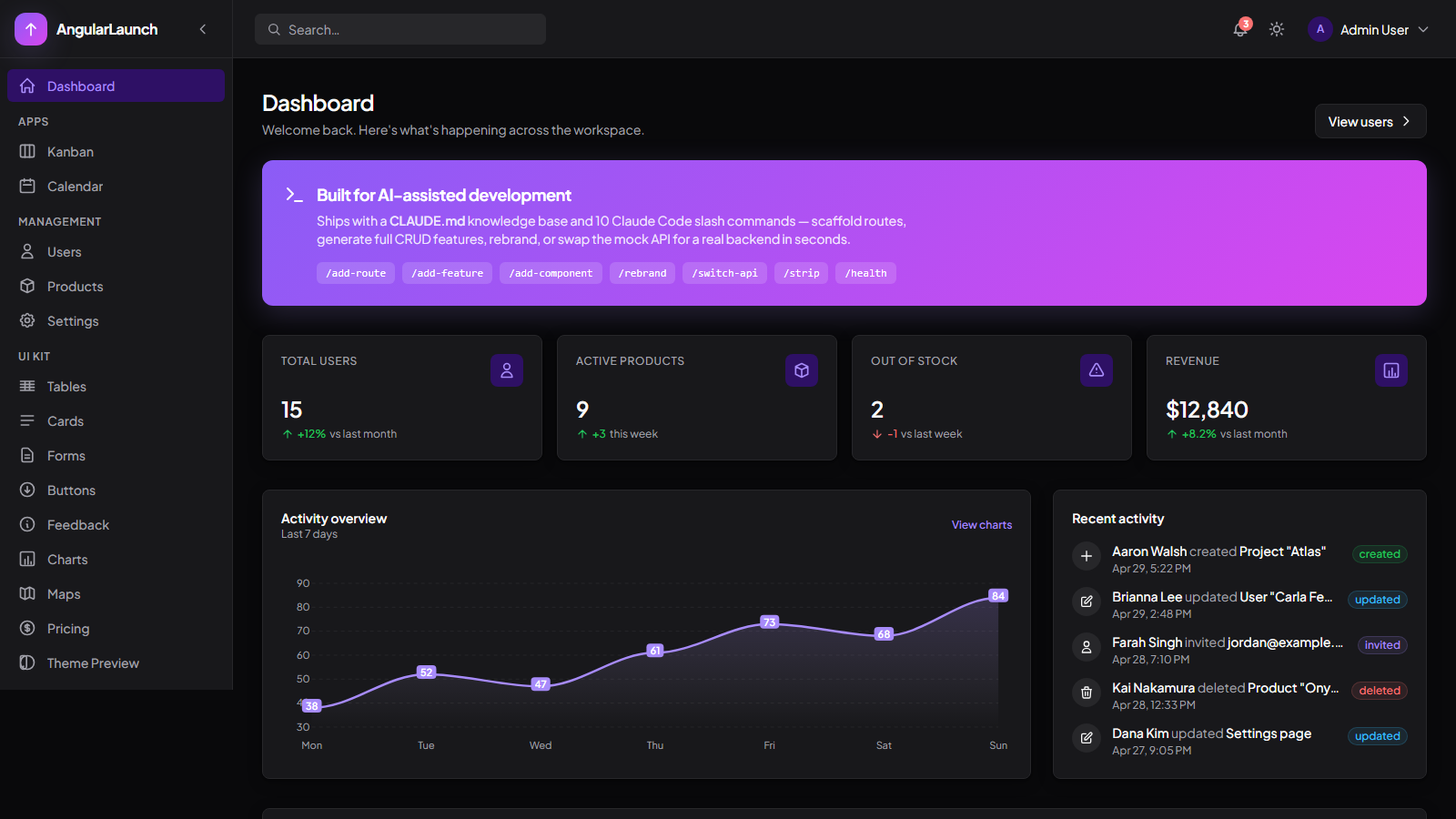Click the Theme Preview contrast icon
The height and width of the screenshot is (819, 1456).
(x=27, y=662)
